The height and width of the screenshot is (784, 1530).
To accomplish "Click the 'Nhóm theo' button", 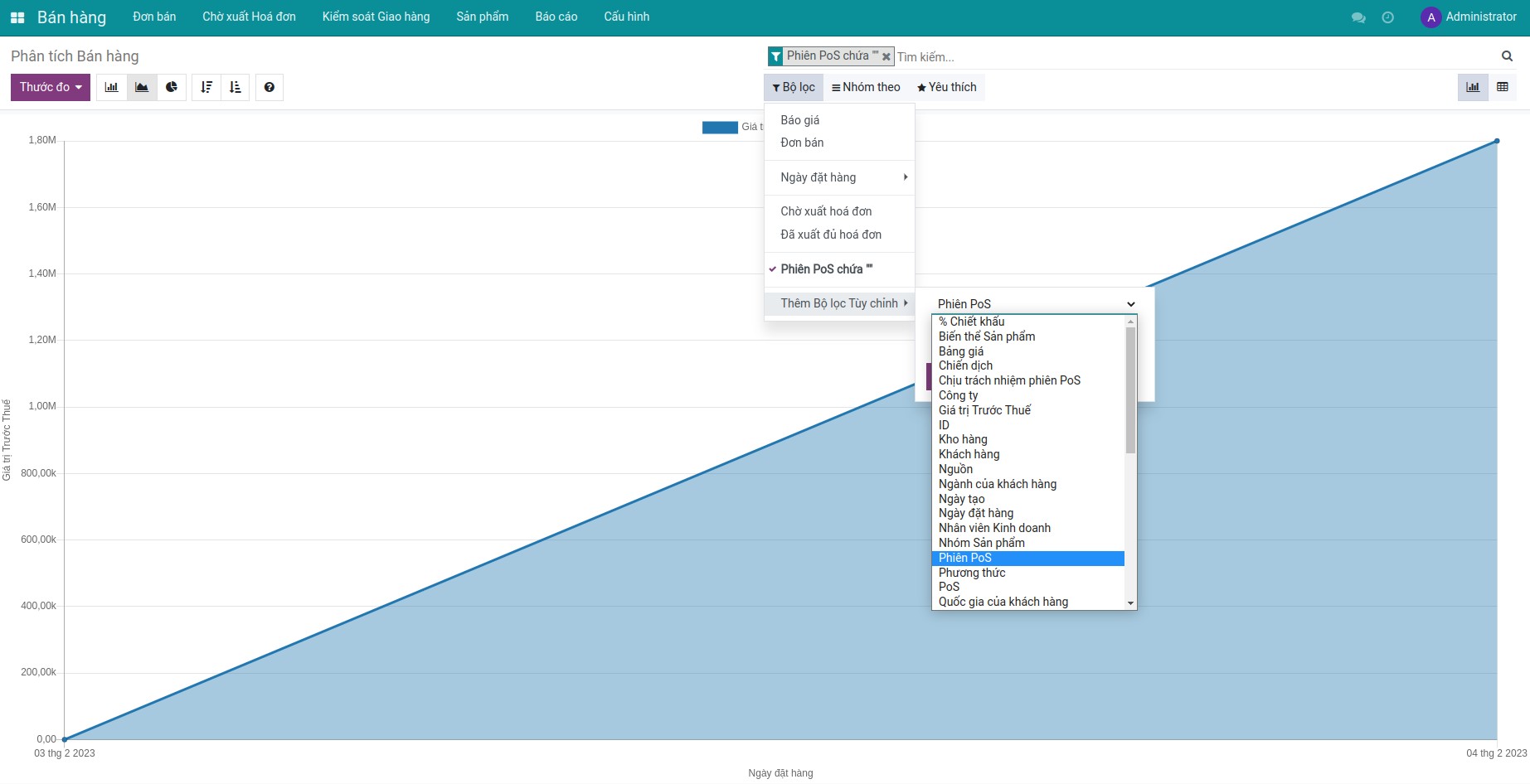I will coord(866,87).
